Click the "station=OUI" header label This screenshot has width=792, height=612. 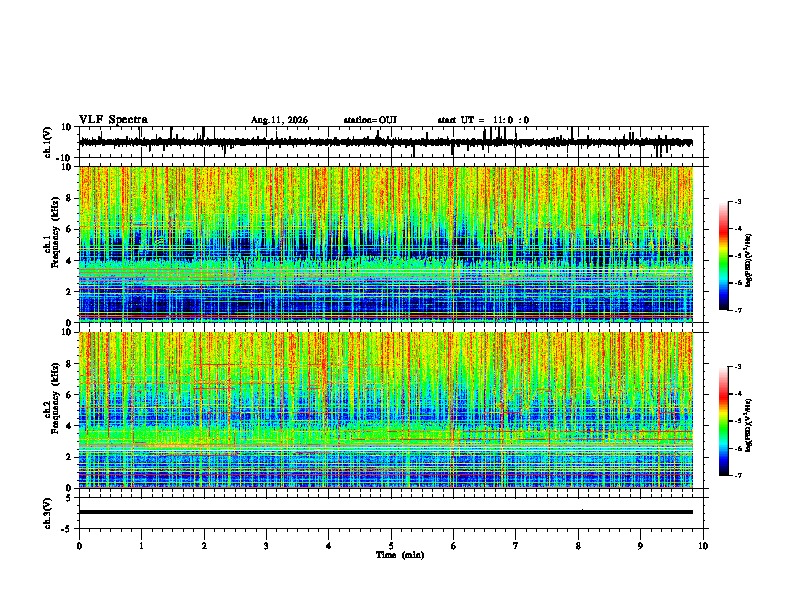(370, 120)
